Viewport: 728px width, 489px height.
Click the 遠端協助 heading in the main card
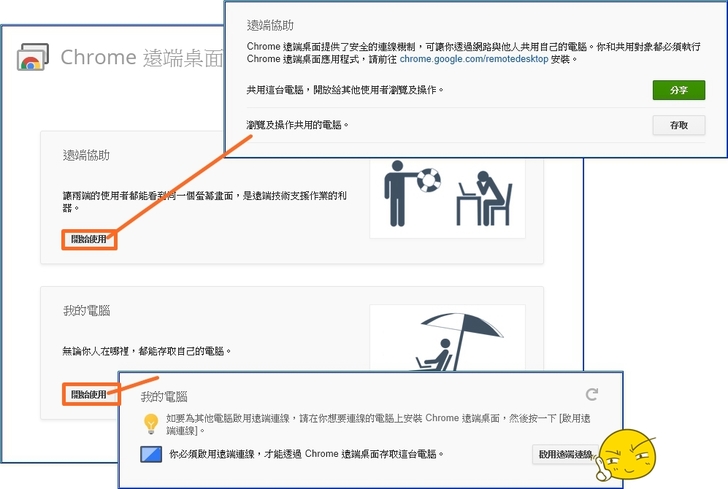(86, 155)
